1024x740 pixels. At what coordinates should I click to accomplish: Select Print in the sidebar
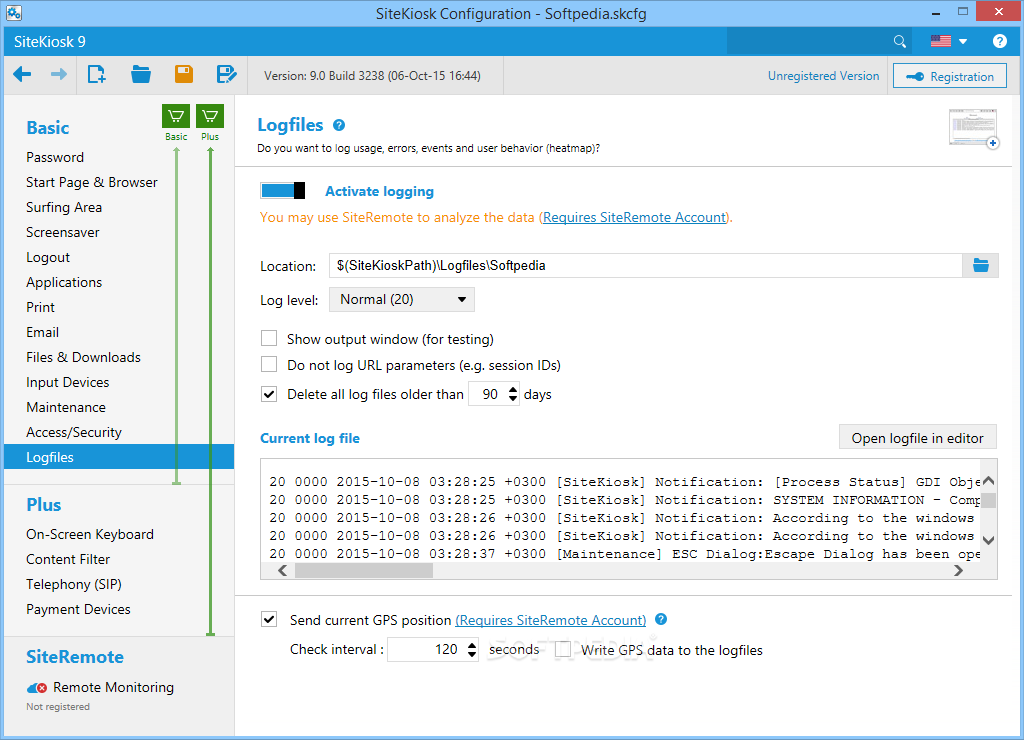pyautogui.click(x=40, y=307)
